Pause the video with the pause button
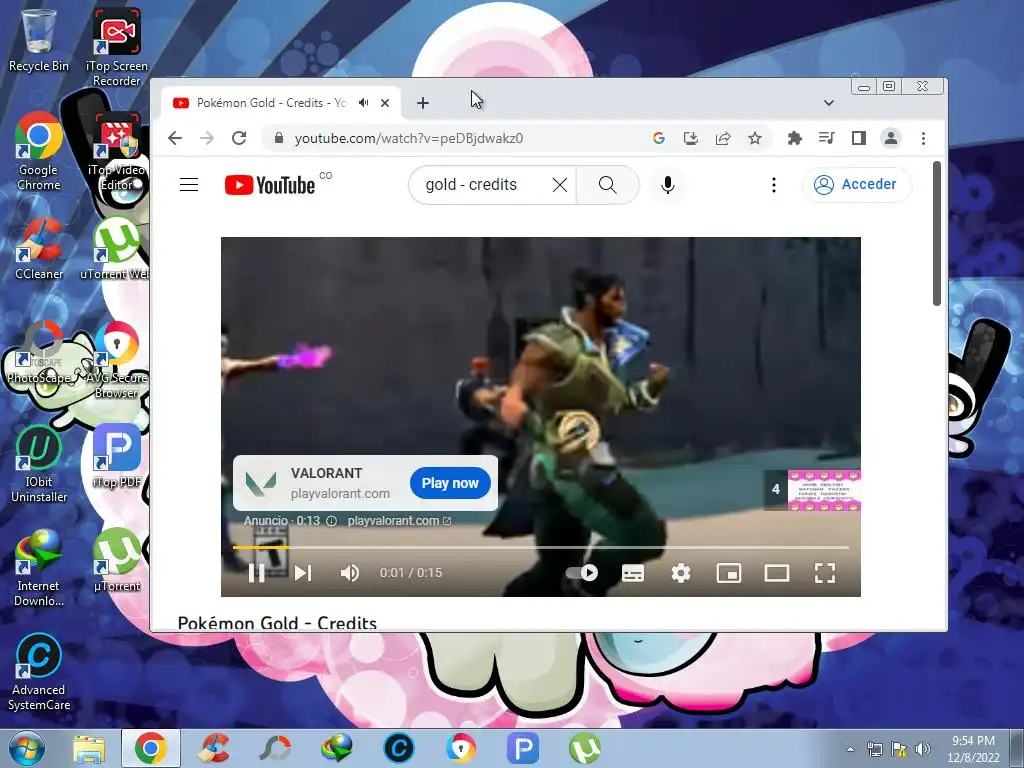The height and width of the screenshot is (768, 1024). pyautogui.click(x=257, y=573)
